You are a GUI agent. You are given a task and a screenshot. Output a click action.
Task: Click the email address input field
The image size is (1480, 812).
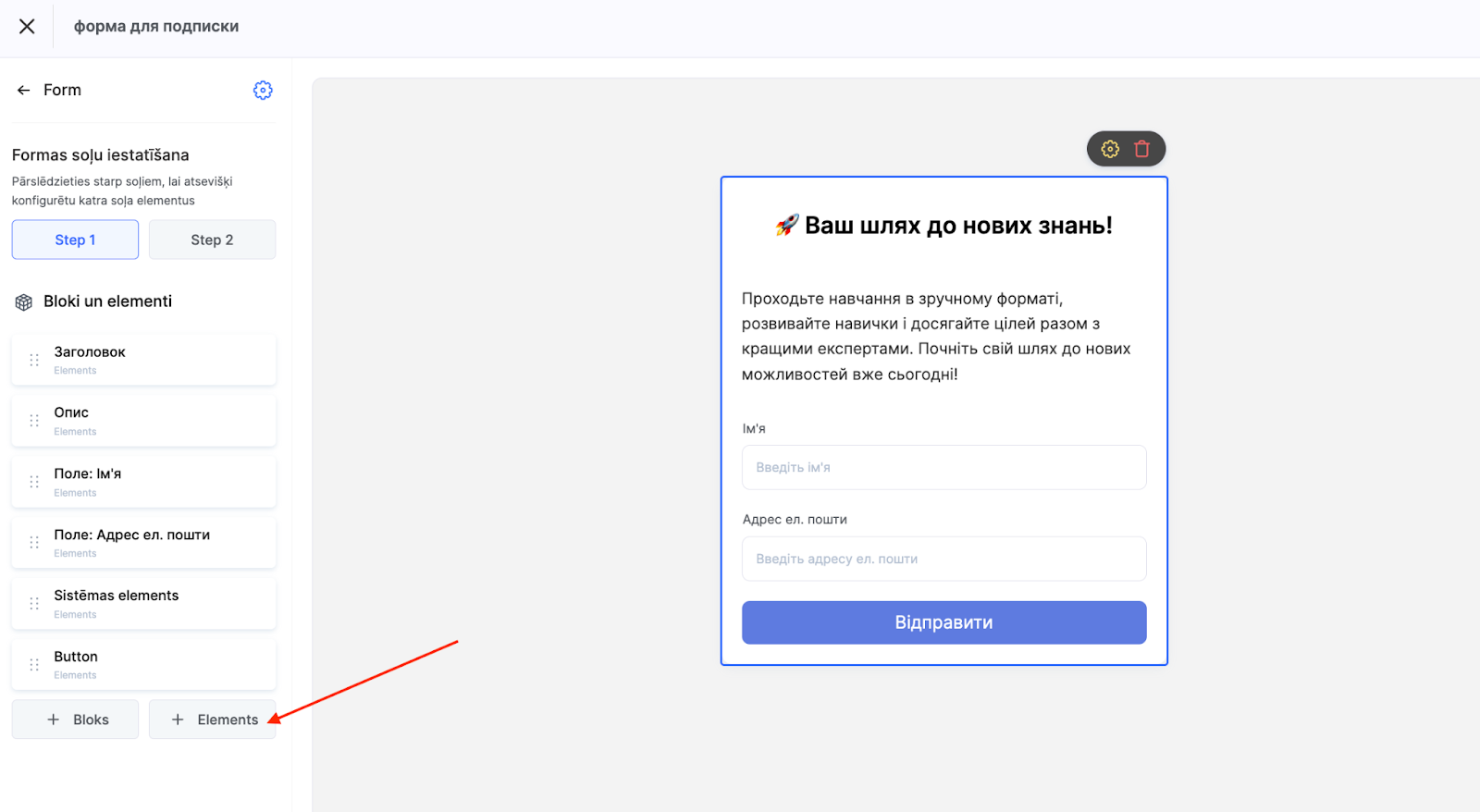[x=943, y=559]
